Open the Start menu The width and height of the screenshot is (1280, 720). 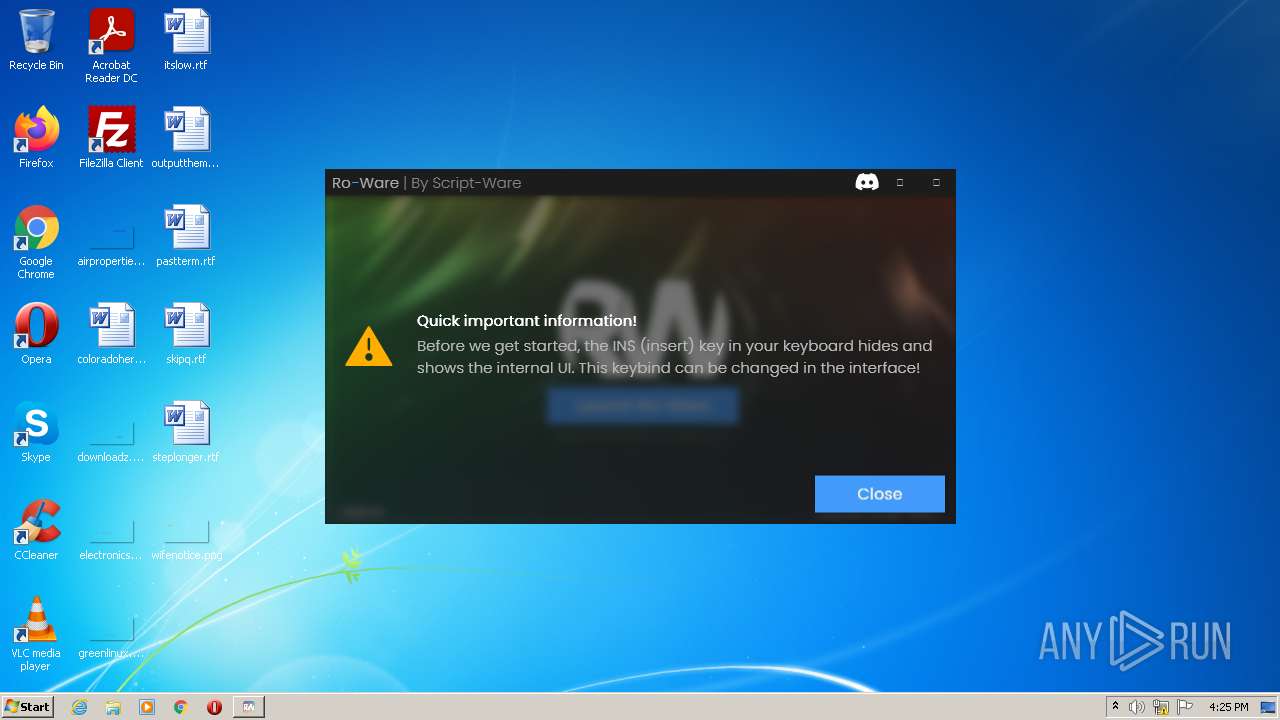pos(28,706)
